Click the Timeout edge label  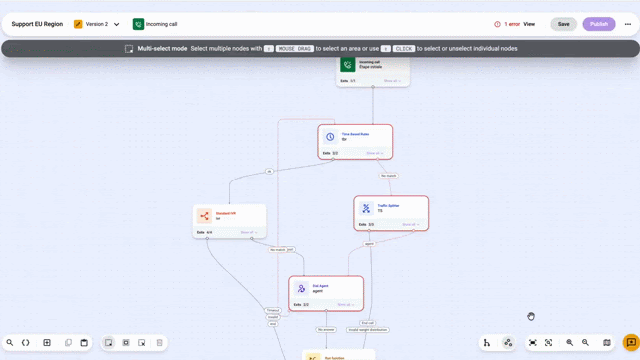tap(273, 310)
